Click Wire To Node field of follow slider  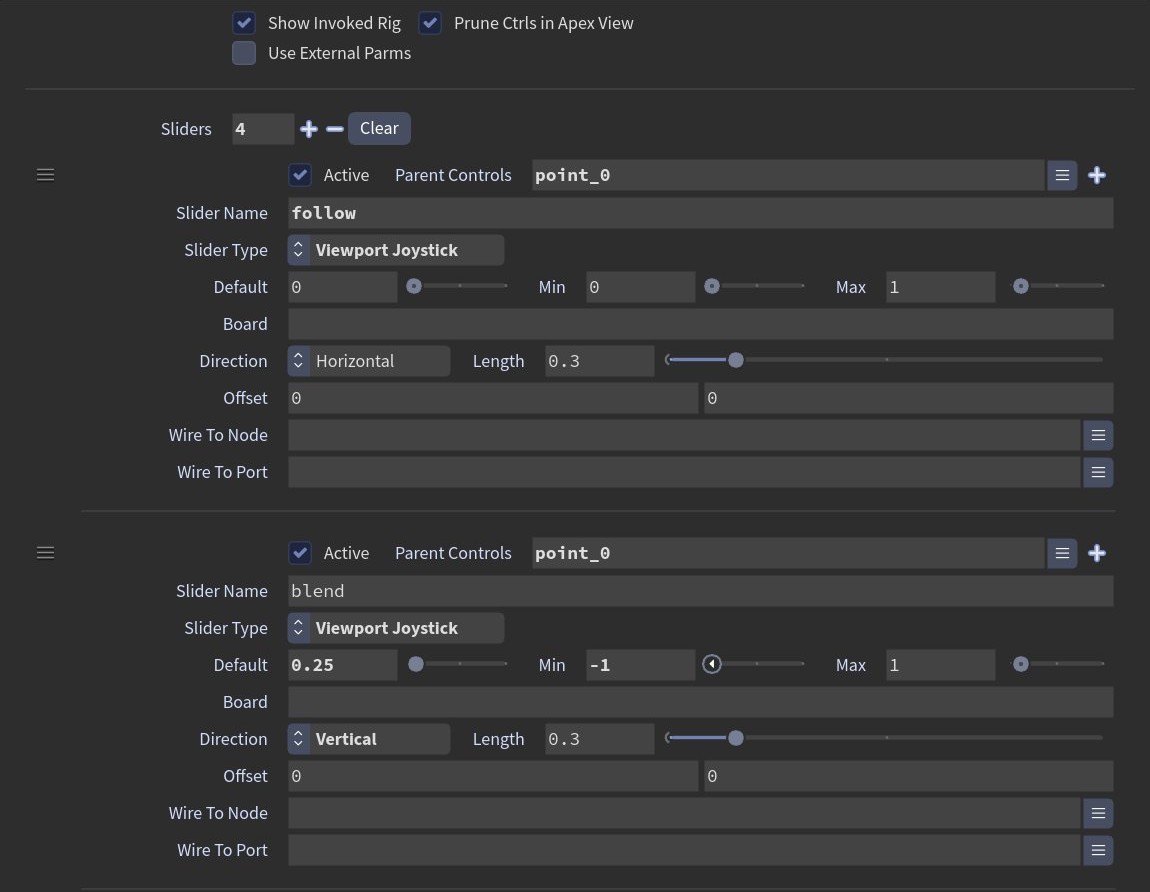coord(684,435)
